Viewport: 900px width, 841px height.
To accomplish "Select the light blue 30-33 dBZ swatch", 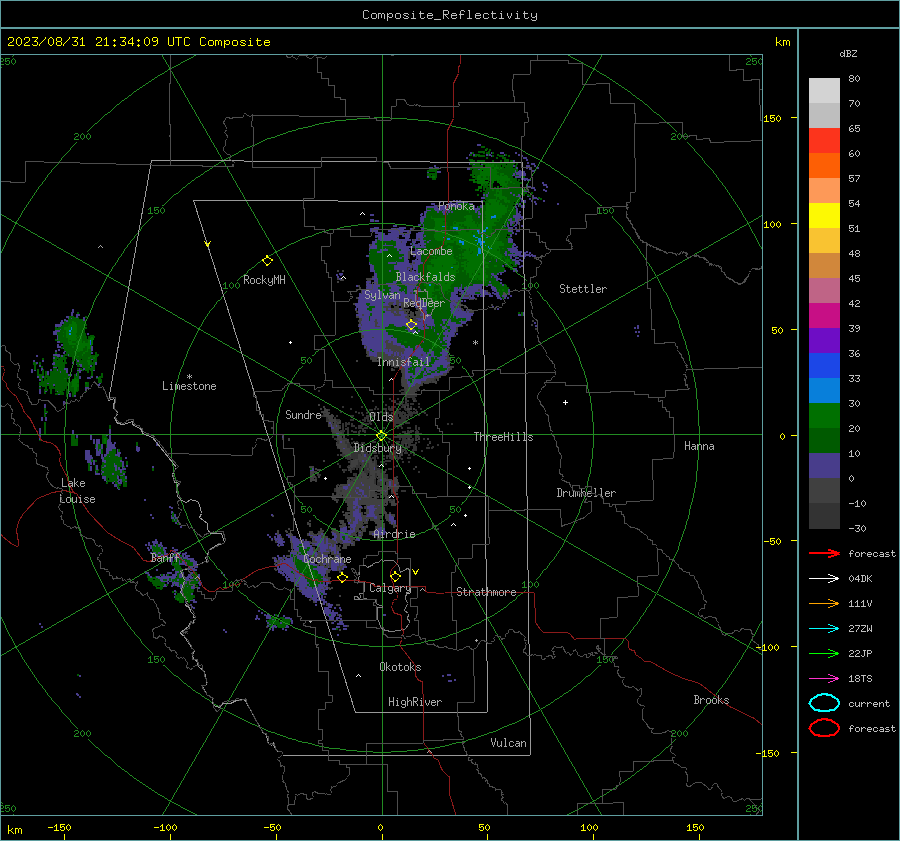I will point(824,390).
